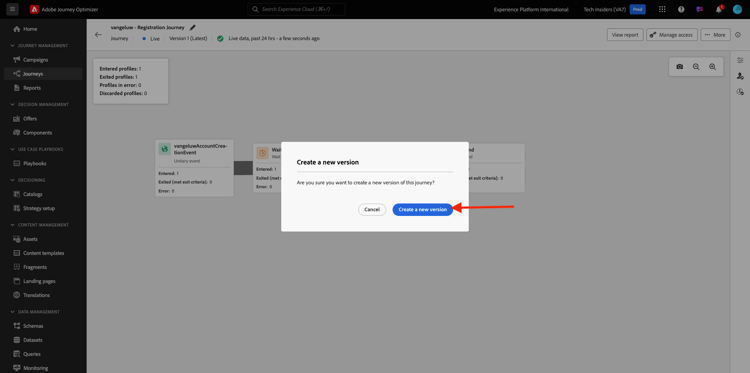
Task: Click the Schemas icon in the sidebar
Action: pyautogui.click(x=17, y=326)
